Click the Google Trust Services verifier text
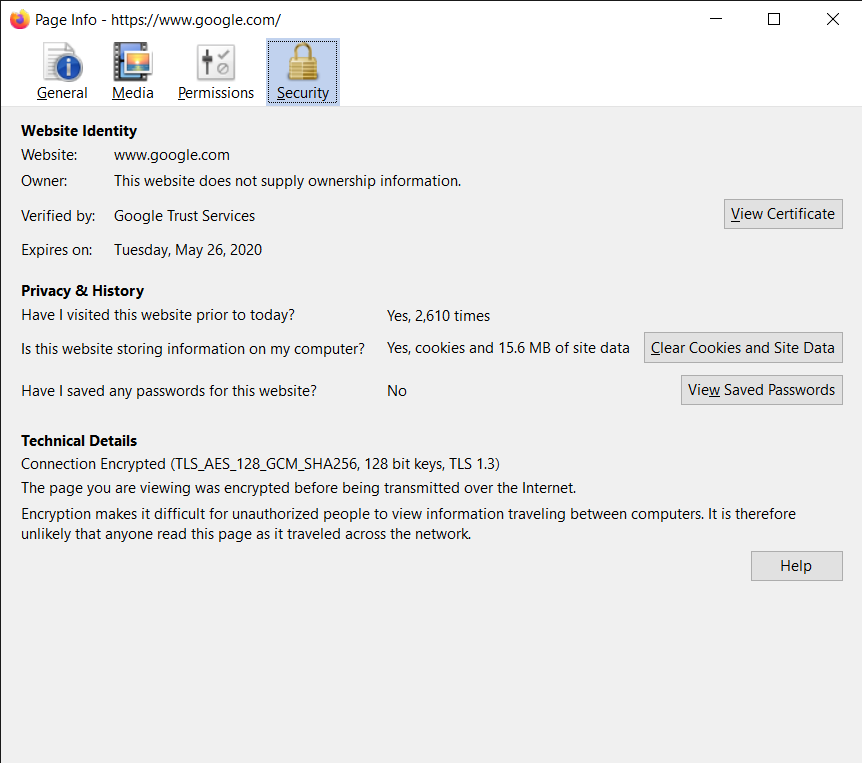Screen dimensions: 862x763 (184, 216)
